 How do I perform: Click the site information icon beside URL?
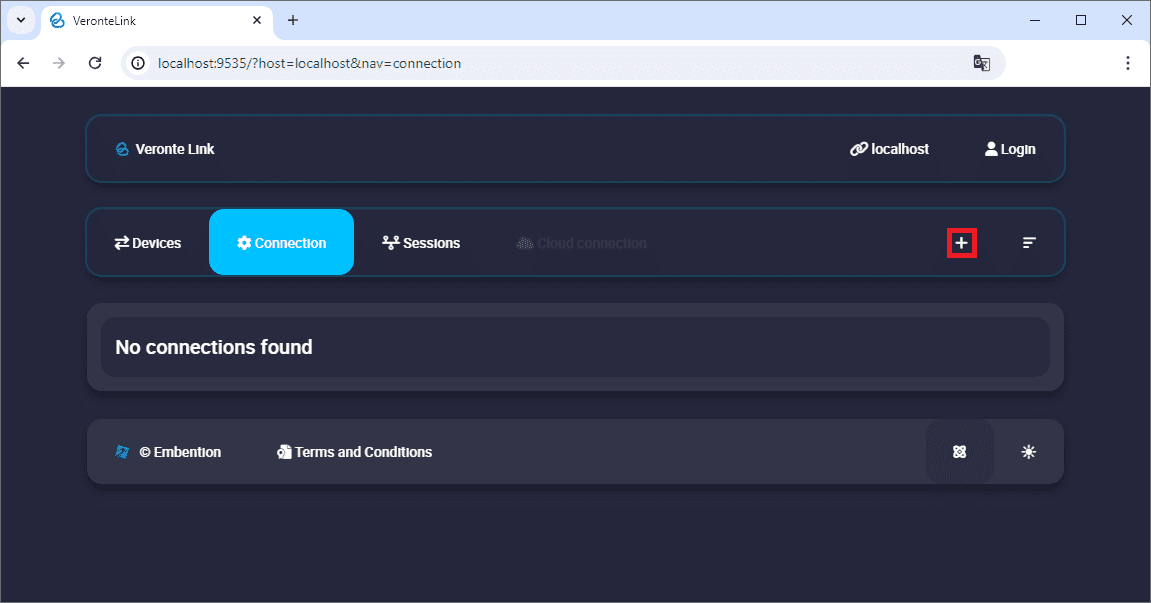point(139,63)
